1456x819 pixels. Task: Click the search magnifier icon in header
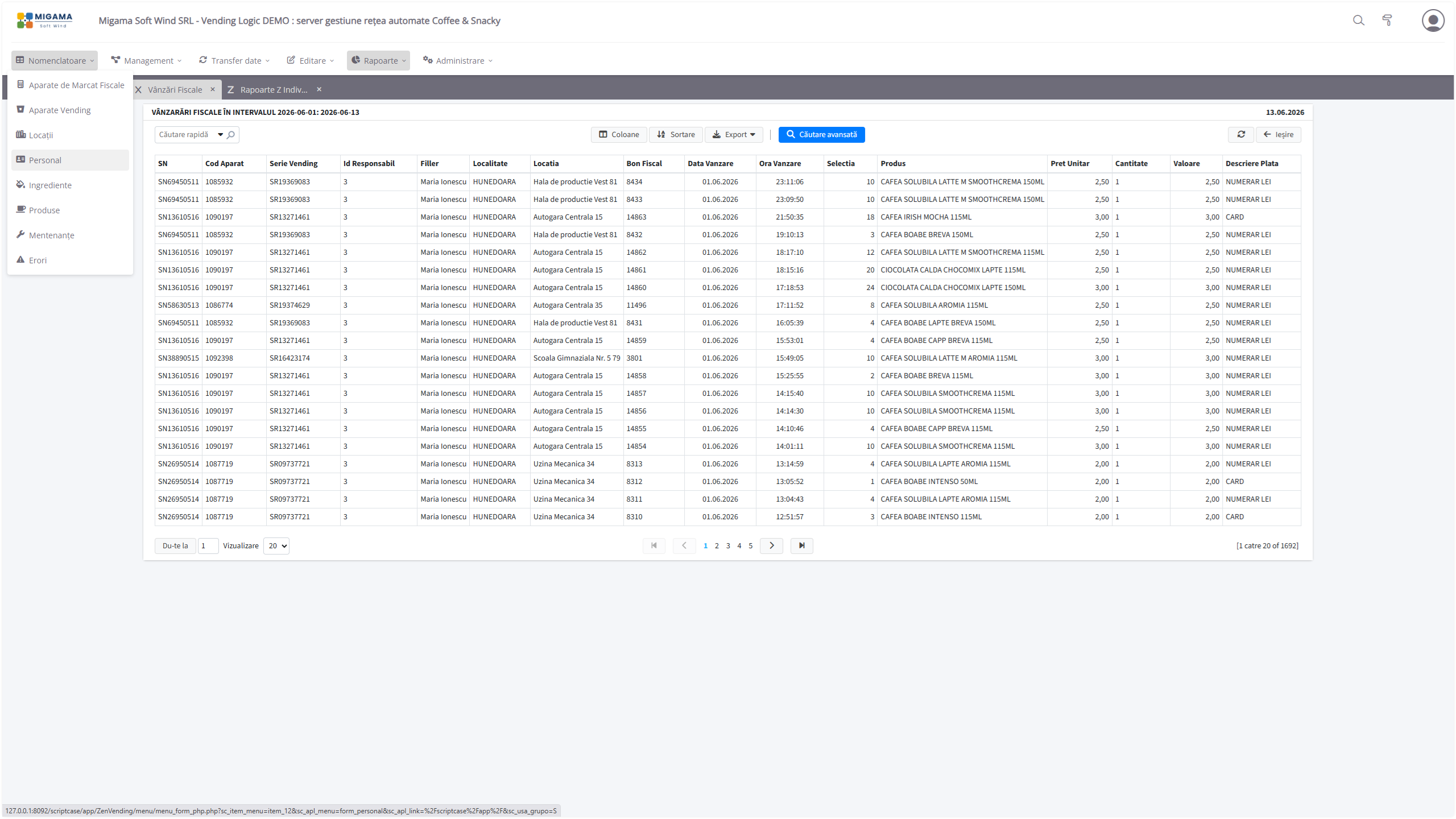1358,20
